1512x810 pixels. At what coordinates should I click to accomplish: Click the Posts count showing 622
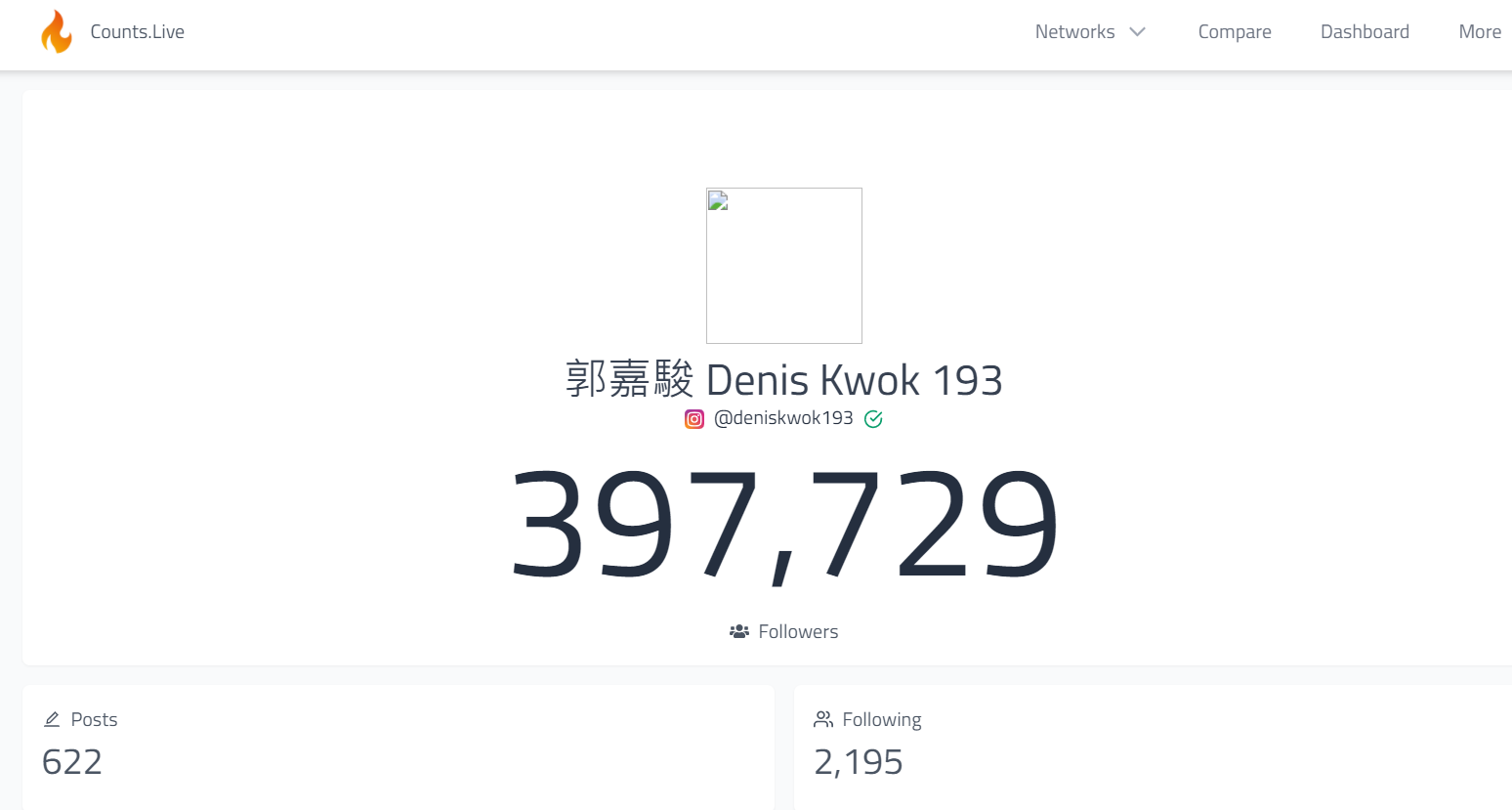[71, 762]
